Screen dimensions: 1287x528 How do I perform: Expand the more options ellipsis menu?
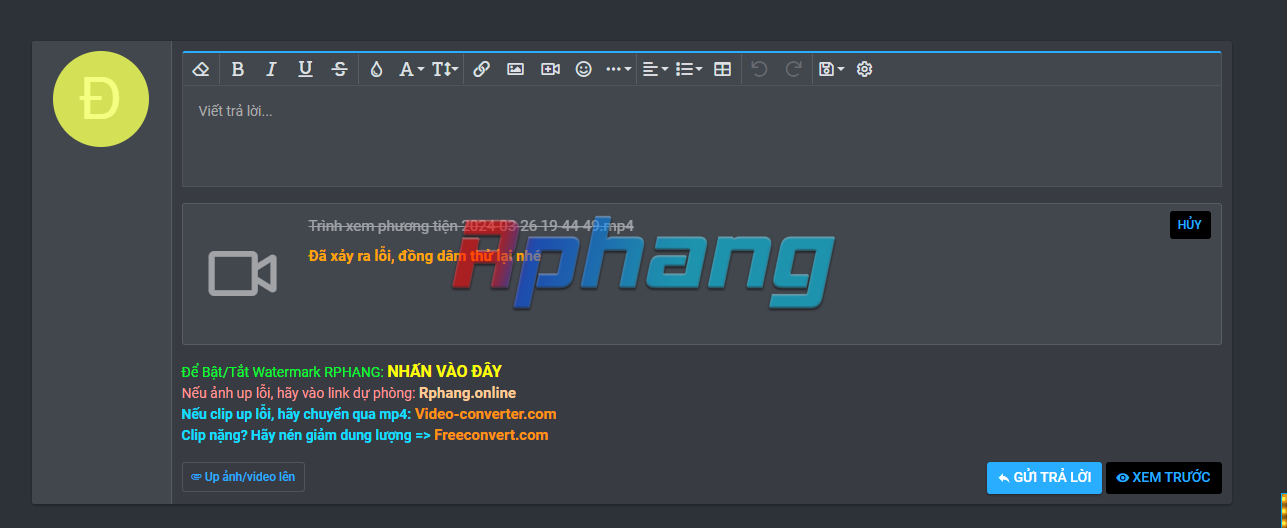(x=619, y=69)
